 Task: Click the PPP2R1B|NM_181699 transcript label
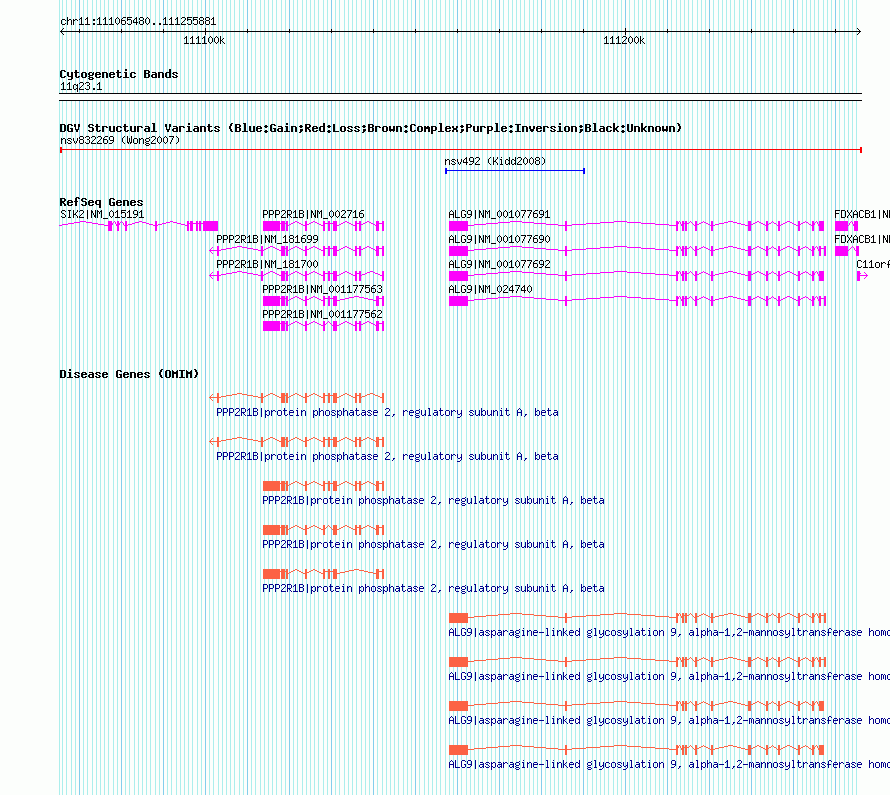coord(267,239)
